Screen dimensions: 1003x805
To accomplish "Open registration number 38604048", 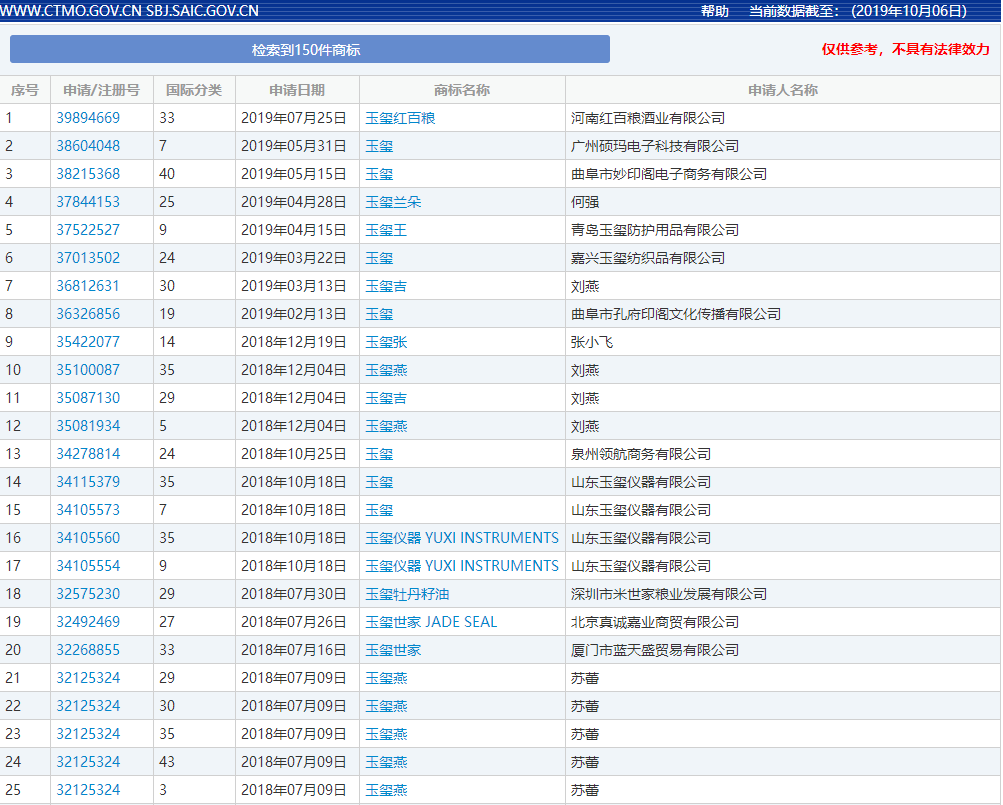I will [88, 146].
